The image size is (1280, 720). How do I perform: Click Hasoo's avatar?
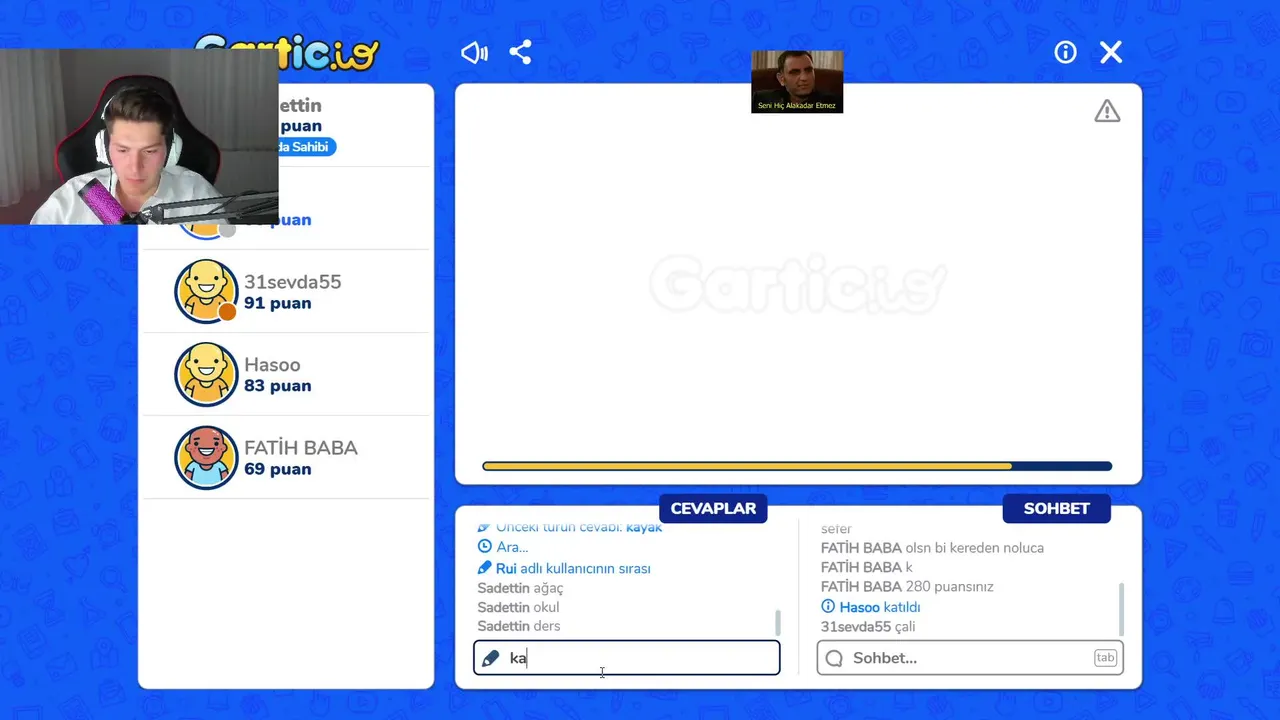pos(206,374)
